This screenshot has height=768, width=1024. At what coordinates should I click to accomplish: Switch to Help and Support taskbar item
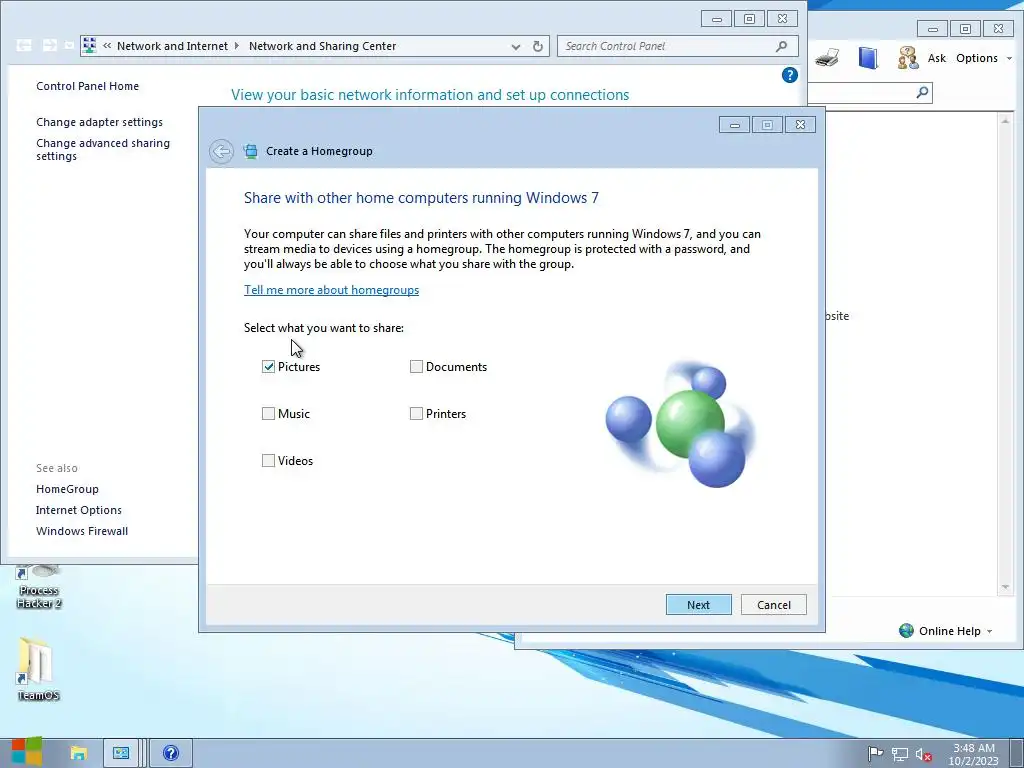pos(171,753)
